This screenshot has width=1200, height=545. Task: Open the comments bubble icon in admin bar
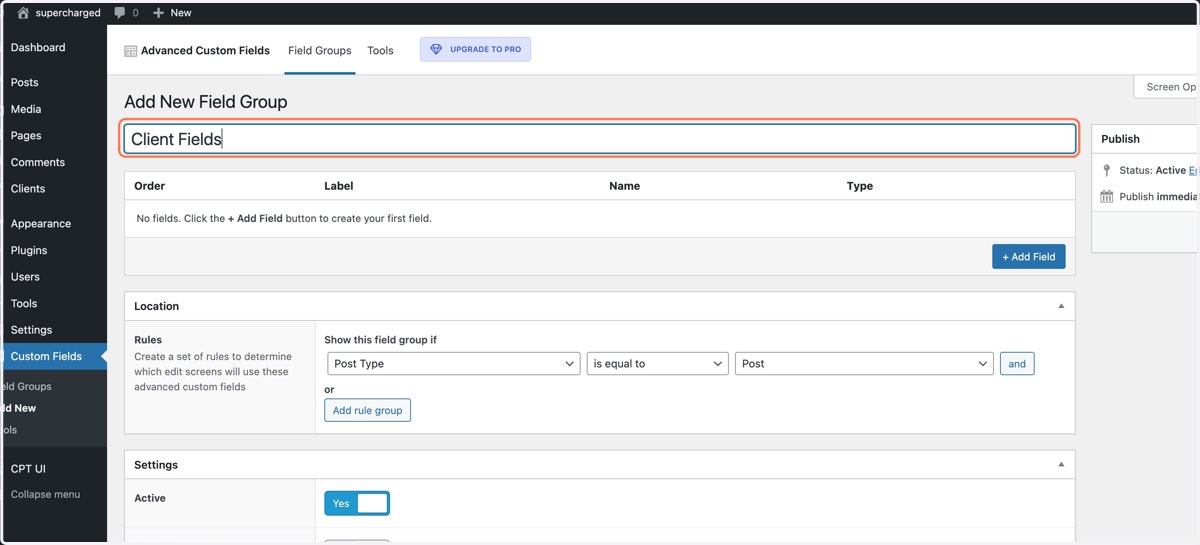pyautogui.click(x=120, y=13)
